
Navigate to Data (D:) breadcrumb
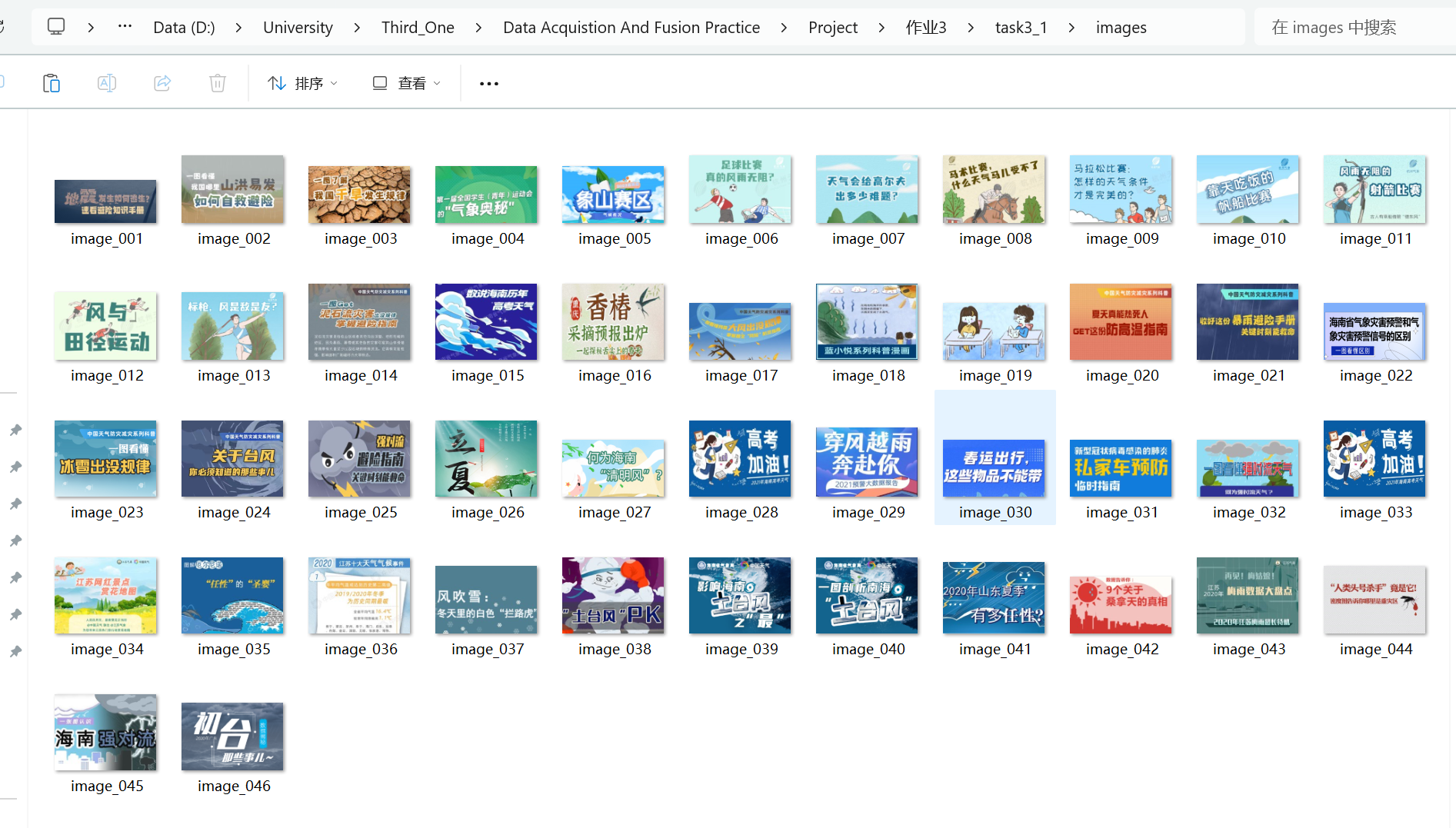[x=184, y=28]
